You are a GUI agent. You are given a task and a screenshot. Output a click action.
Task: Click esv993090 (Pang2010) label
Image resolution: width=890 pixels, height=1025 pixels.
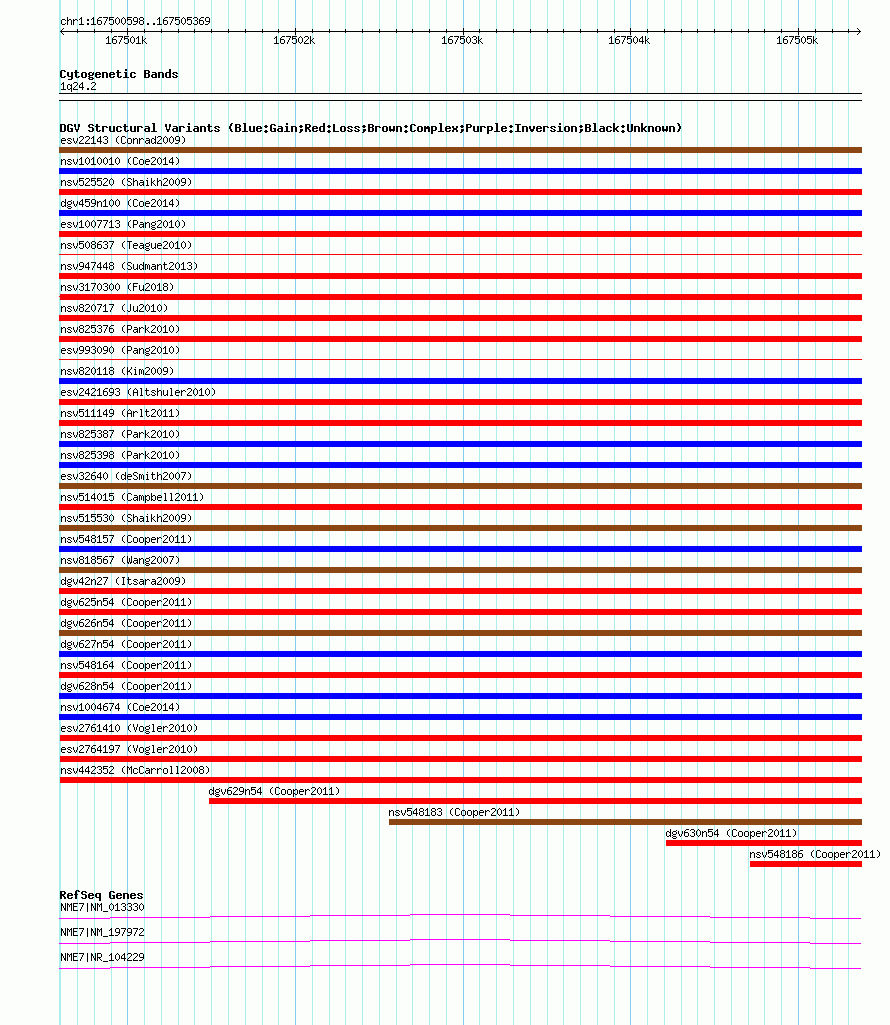click(120, 350)
